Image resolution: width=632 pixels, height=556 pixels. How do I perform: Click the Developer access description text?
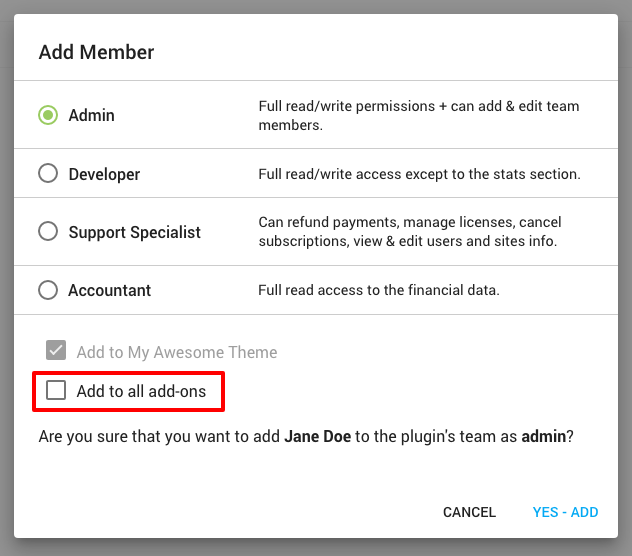[x=419, y=174]
